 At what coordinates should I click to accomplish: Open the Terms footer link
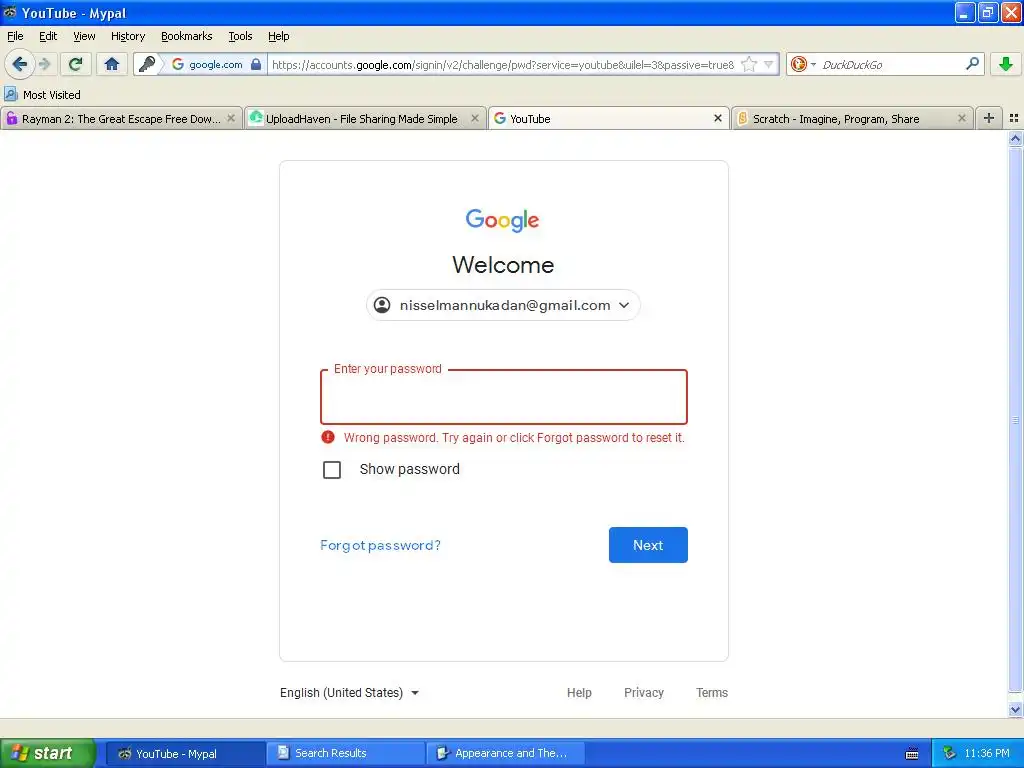(712, 693)
